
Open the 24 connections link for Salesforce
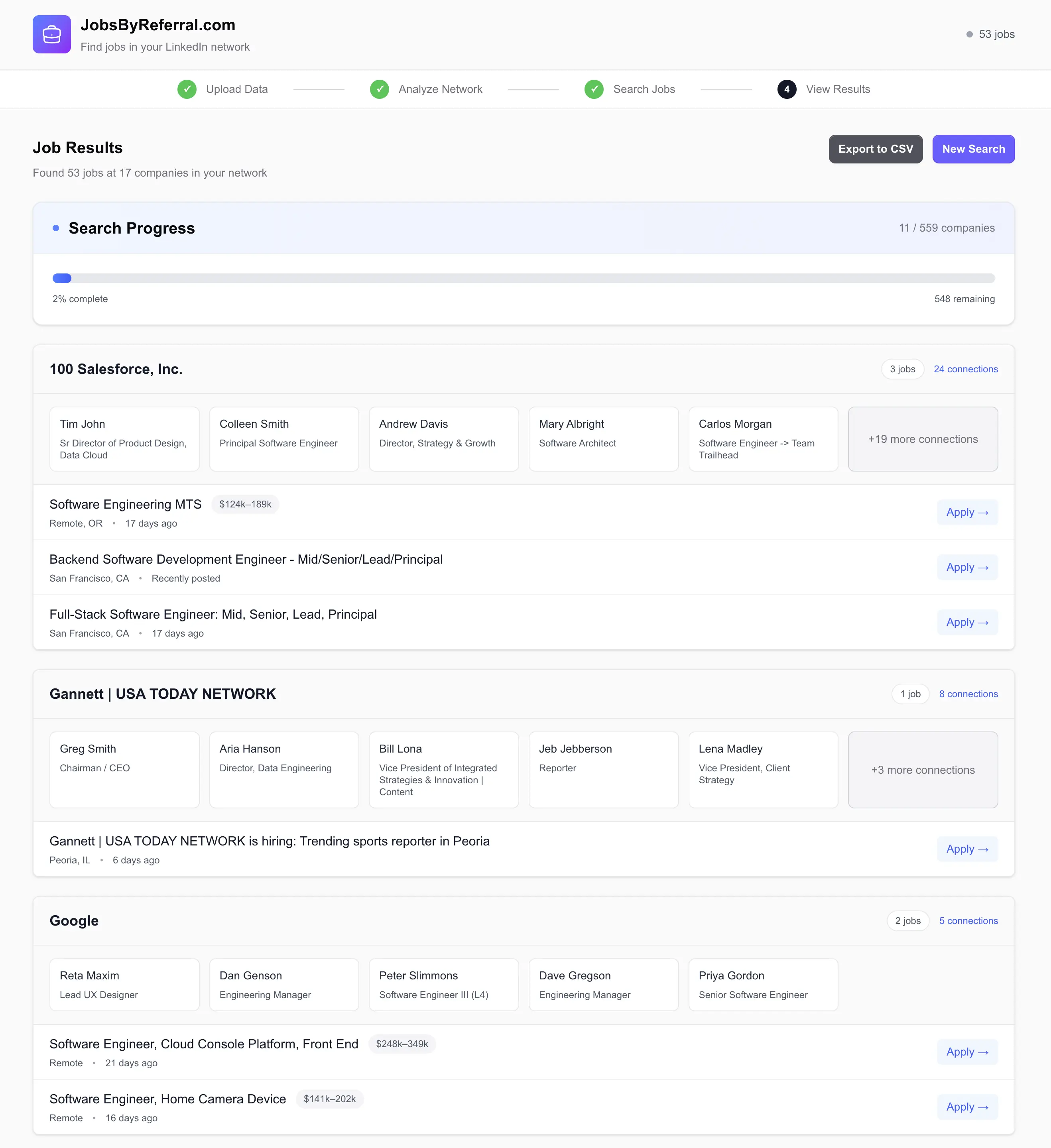coord(966,369)
